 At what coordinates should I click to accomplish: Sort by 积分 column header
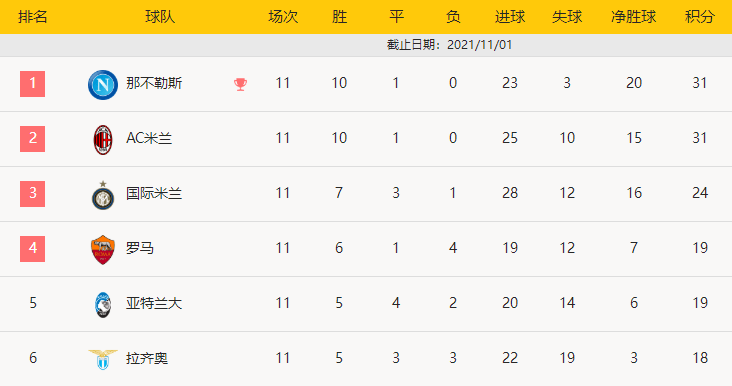coord(699,17)
